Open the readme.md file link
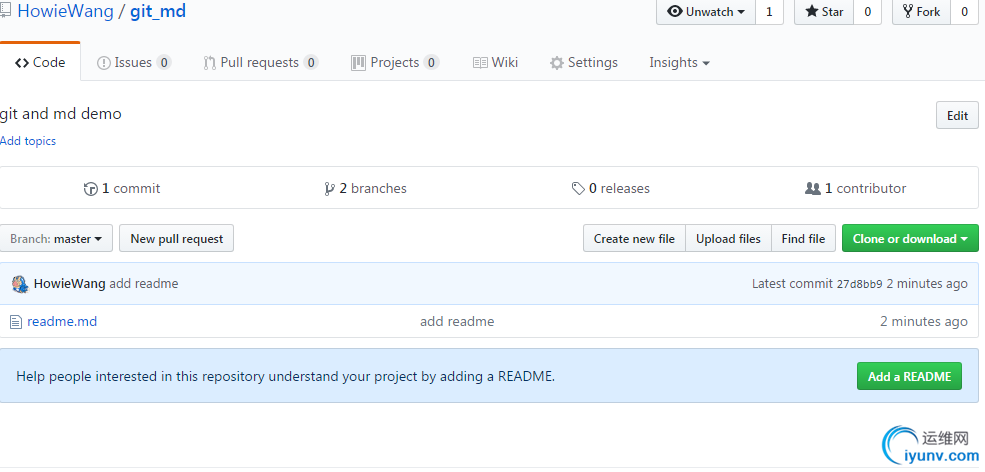The image size is (985, 472). (62, 322)
